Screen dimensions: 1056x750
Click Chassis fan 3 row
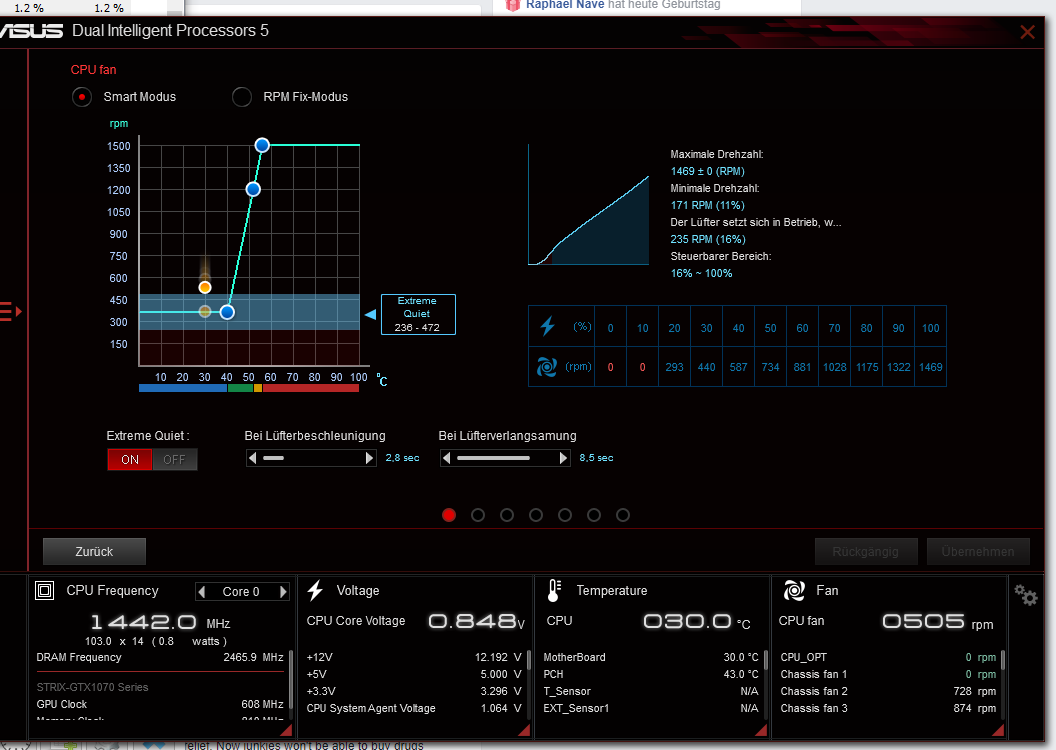point(888,708)
